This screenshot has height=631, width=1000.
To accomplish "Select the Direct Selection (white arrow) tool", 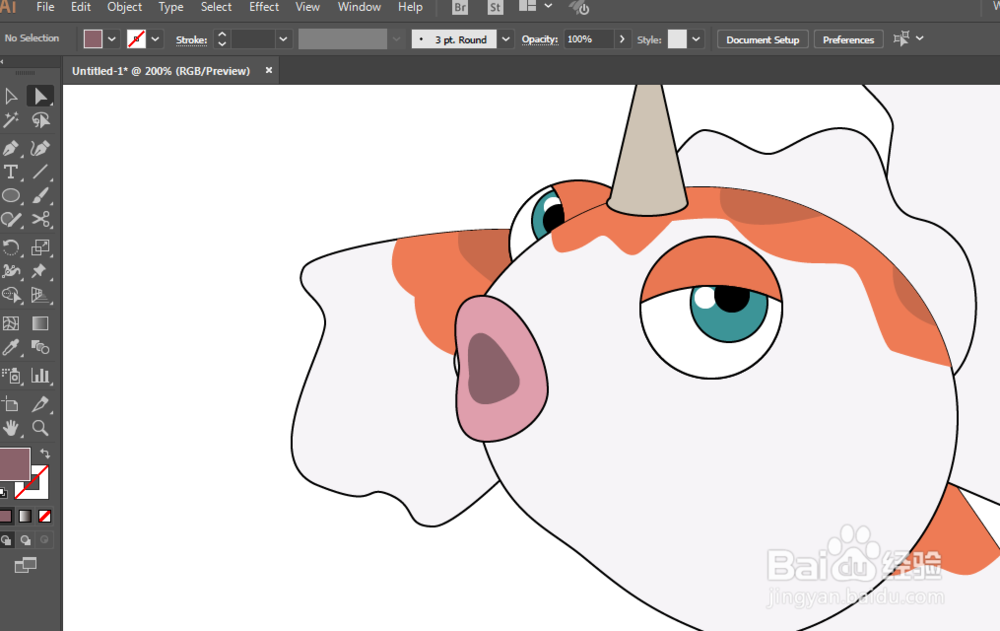I will [x=11, y=96].
